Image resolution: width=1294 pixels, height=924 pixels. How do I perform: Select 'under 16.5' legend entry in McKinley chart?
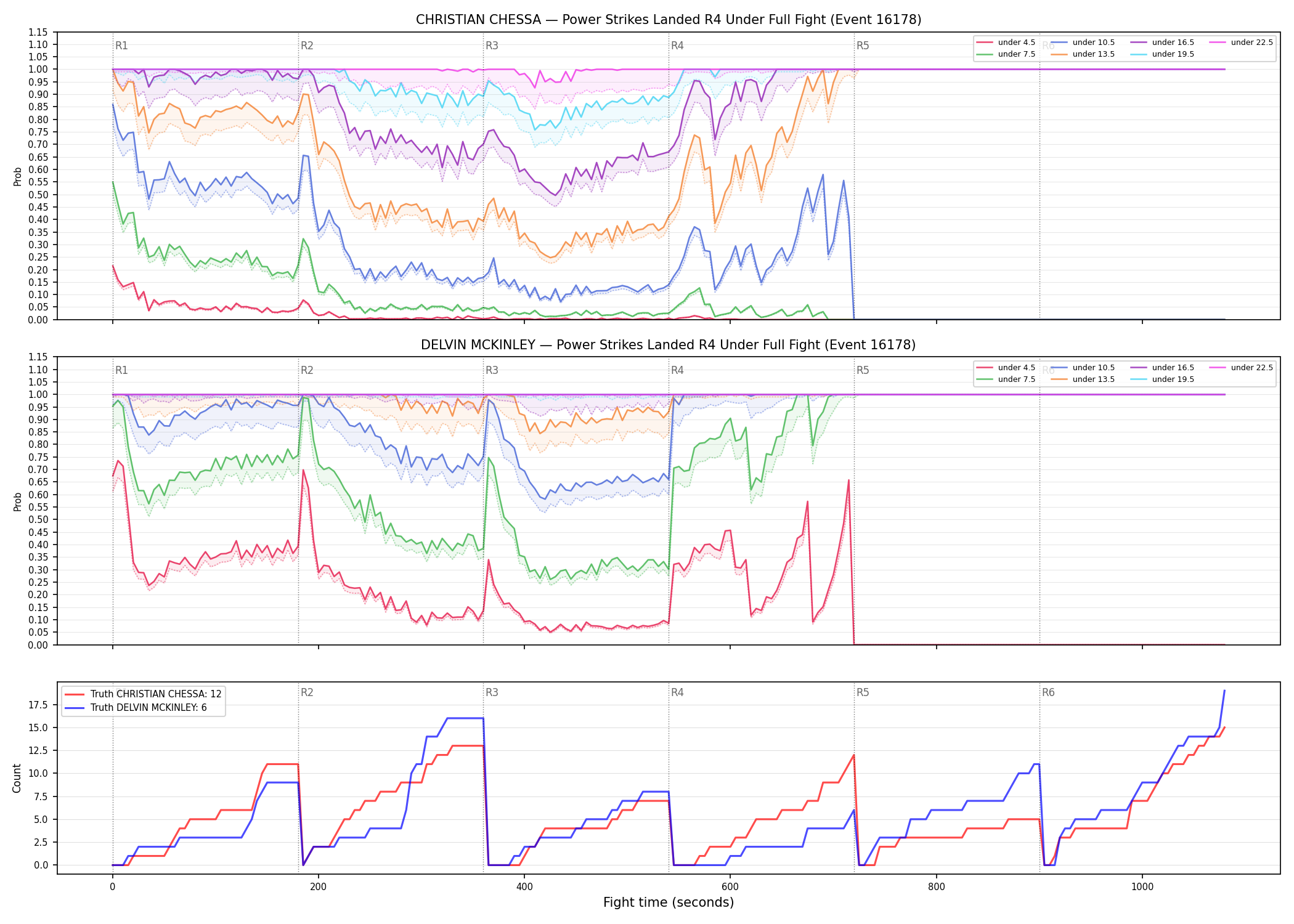click(x=1162, y=368)
